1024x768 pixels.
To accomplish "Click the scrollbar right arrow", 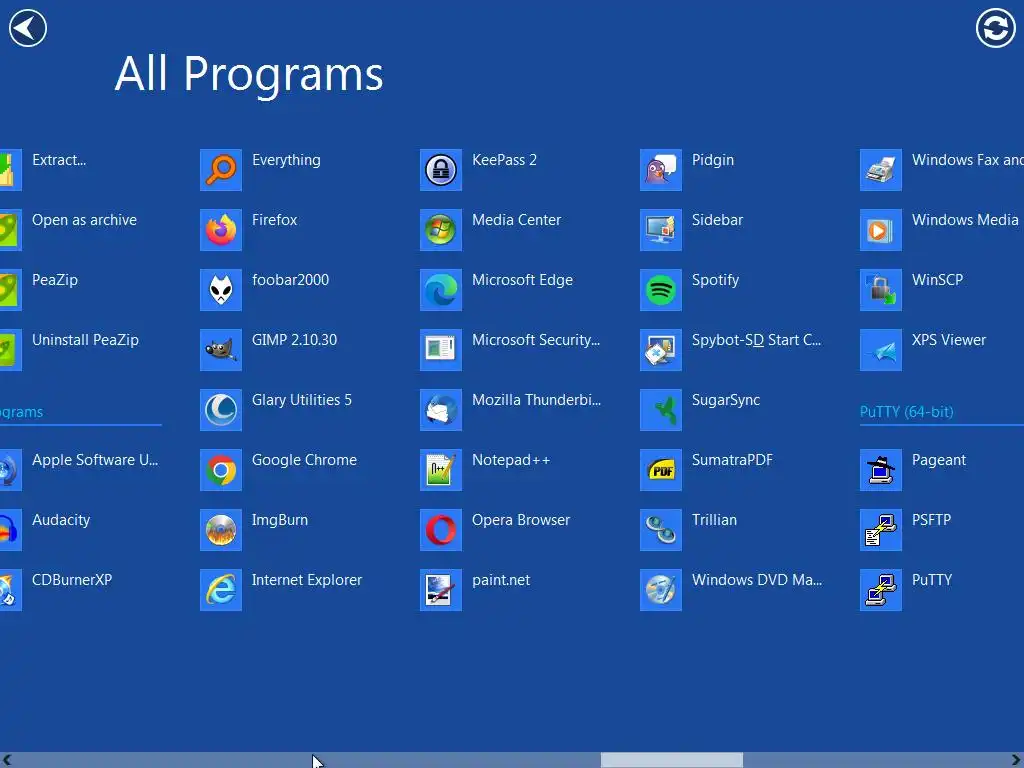I will pos(1016,760).
